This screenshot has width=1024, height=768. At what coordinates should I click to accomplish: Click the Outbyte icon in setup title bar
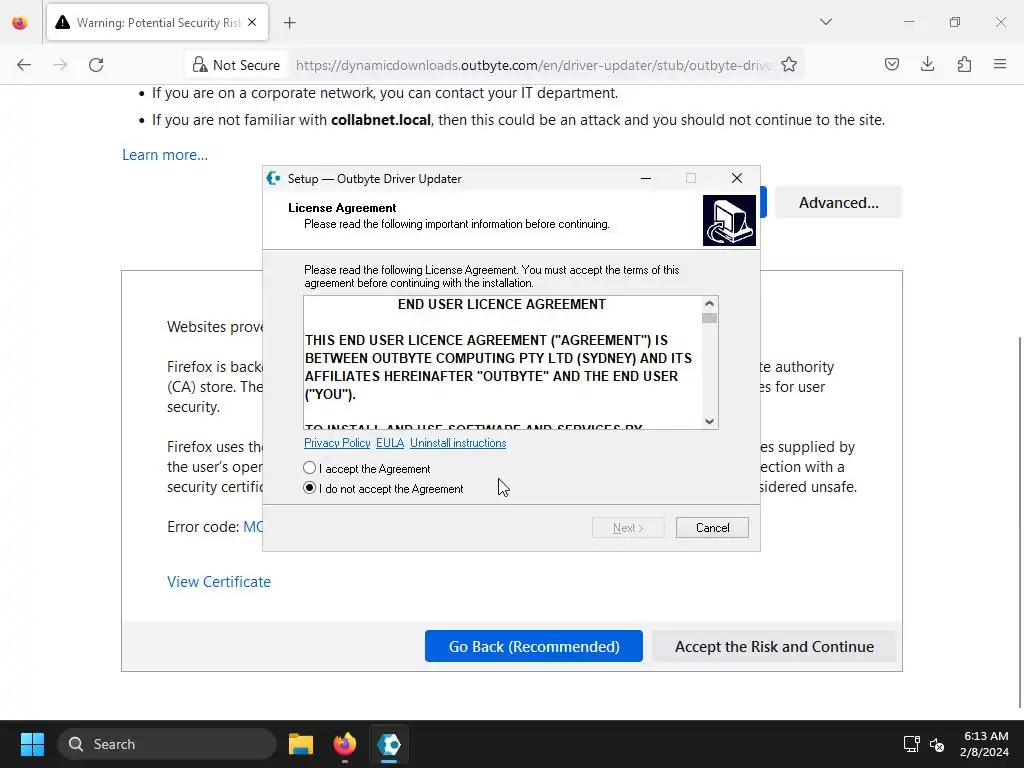pyautogui.click(x=274, y=178)
